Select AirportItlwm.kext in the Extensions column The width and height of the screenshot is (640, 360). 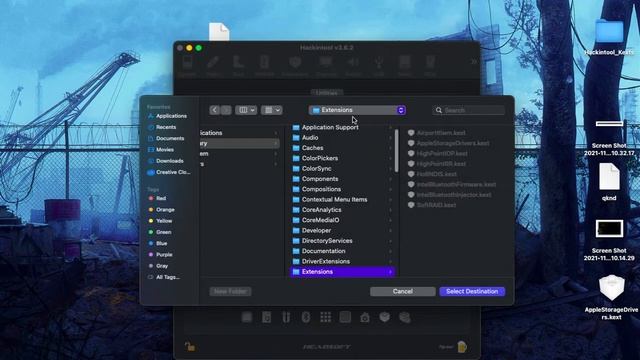(x=437, y=133)
